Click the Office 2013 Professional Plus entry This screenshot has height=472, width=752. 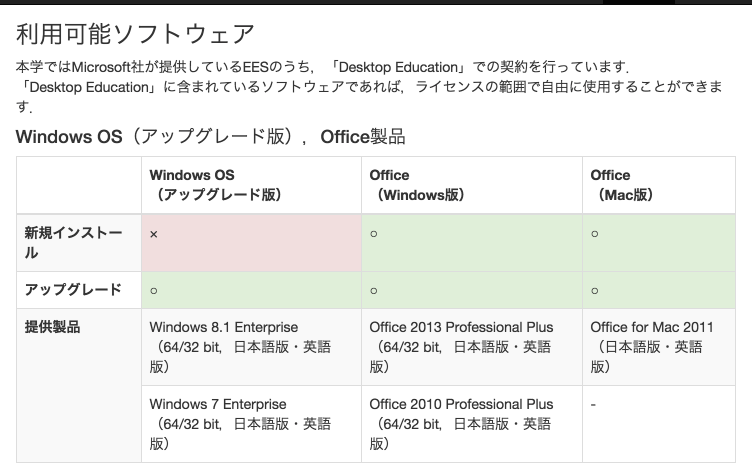[x=461, y=327]
